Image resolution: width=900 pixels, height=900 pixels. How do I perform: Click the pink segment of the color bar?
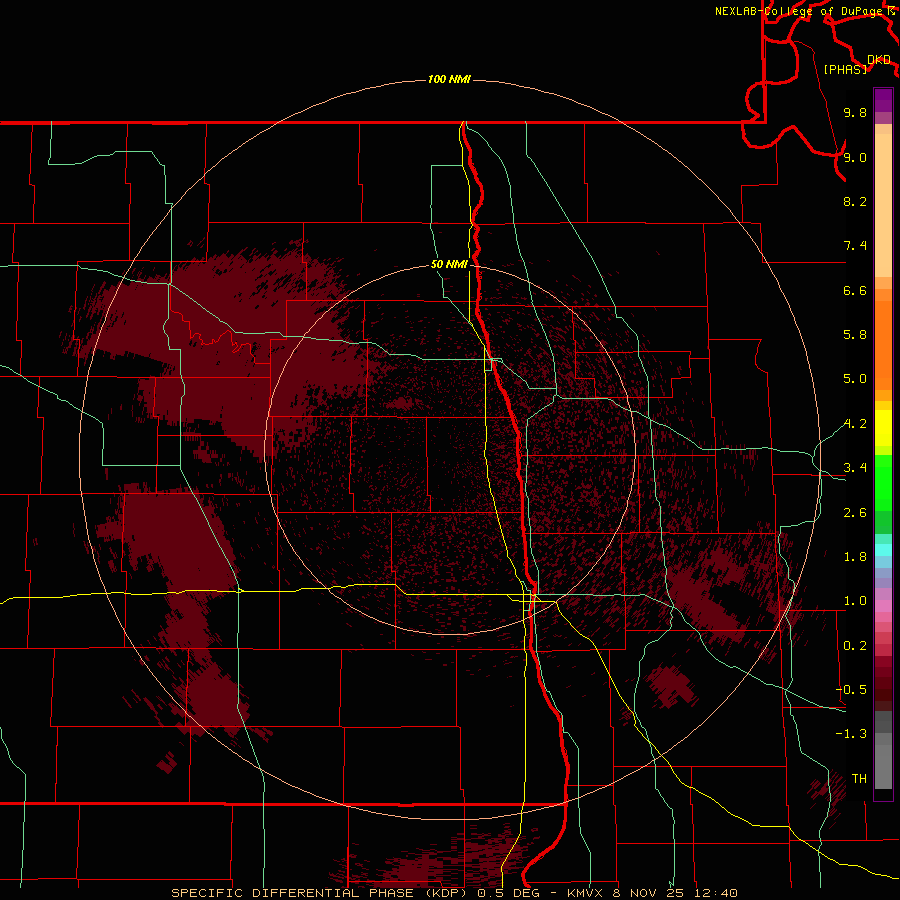coord(883,606)
